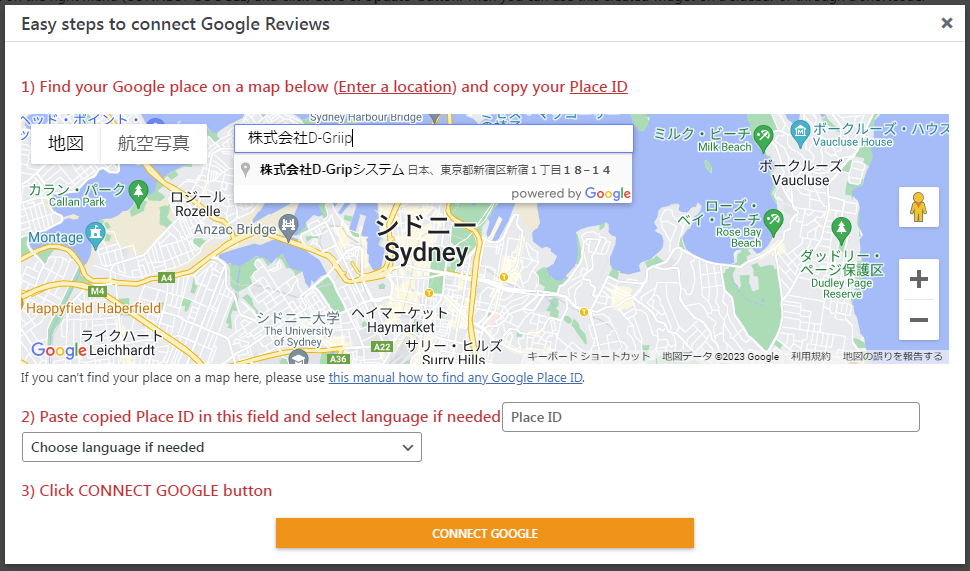Zoom in the map with plus button

[919, 280]
